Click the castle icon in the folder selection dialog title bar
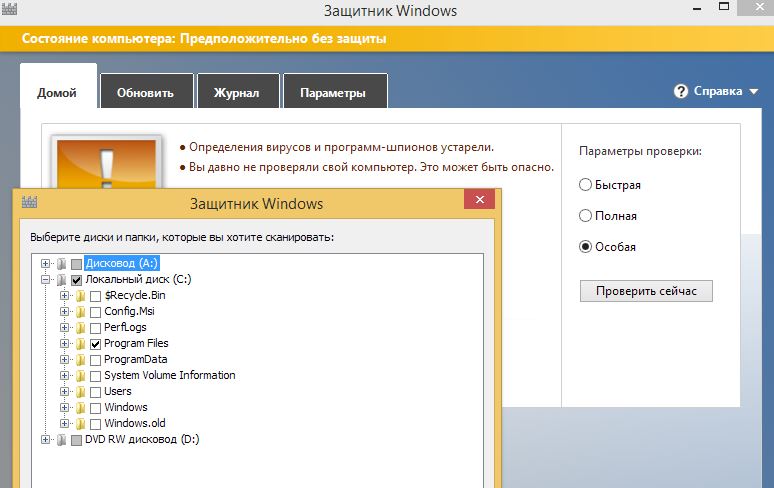 click(30, 202)
